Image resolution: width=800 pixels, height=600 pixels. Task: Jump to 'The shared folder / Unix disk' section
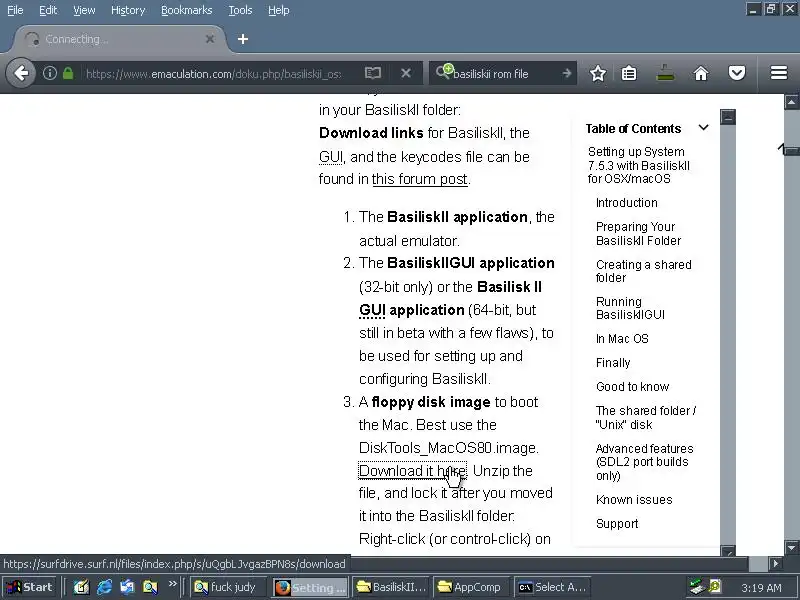[x=645, y=417]
